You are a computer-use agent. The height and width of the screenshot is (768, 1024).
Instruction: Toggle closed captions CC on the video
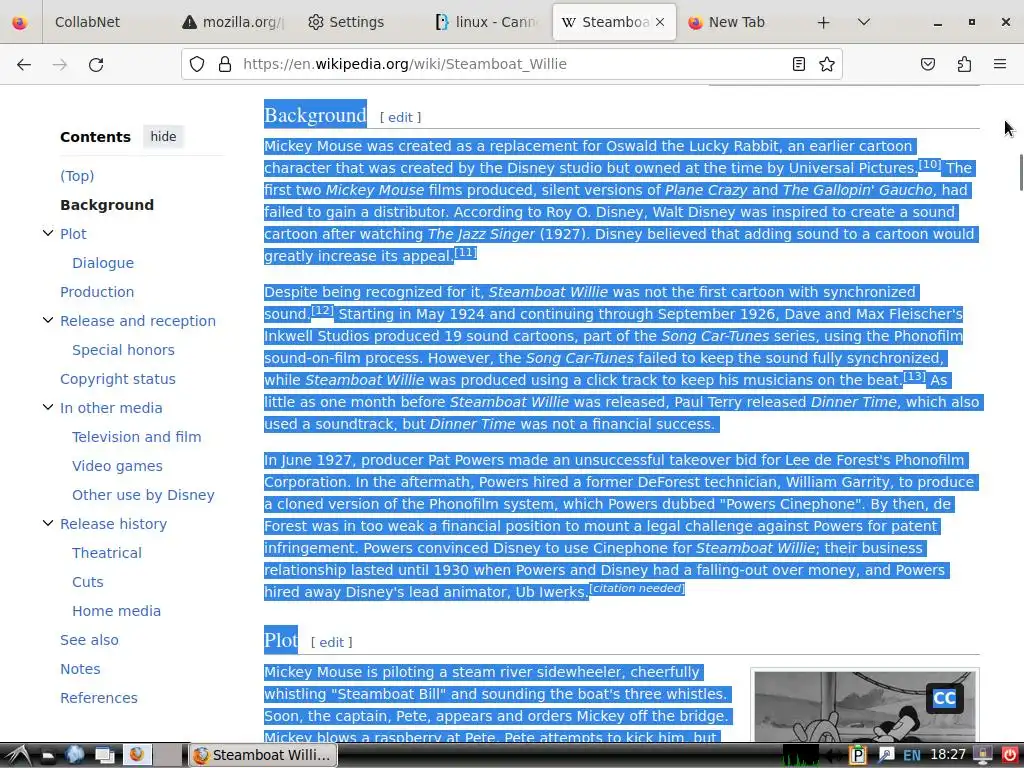944,698
